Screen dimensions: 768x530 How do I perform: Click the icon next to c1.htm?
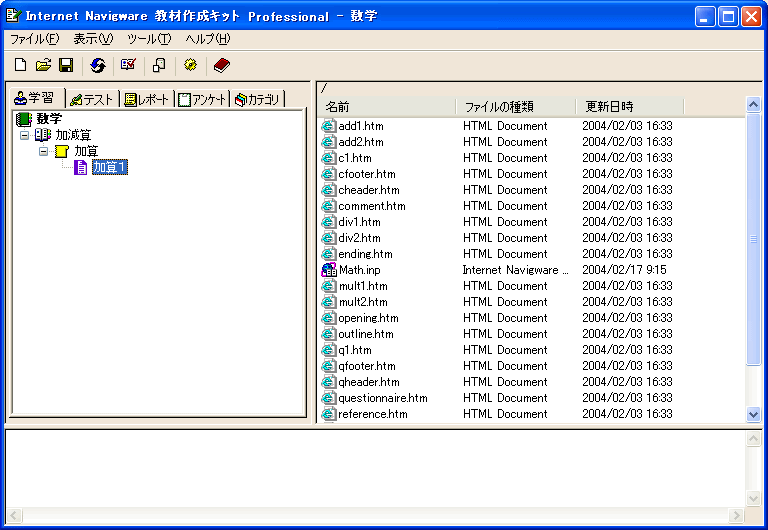[328, 158]
